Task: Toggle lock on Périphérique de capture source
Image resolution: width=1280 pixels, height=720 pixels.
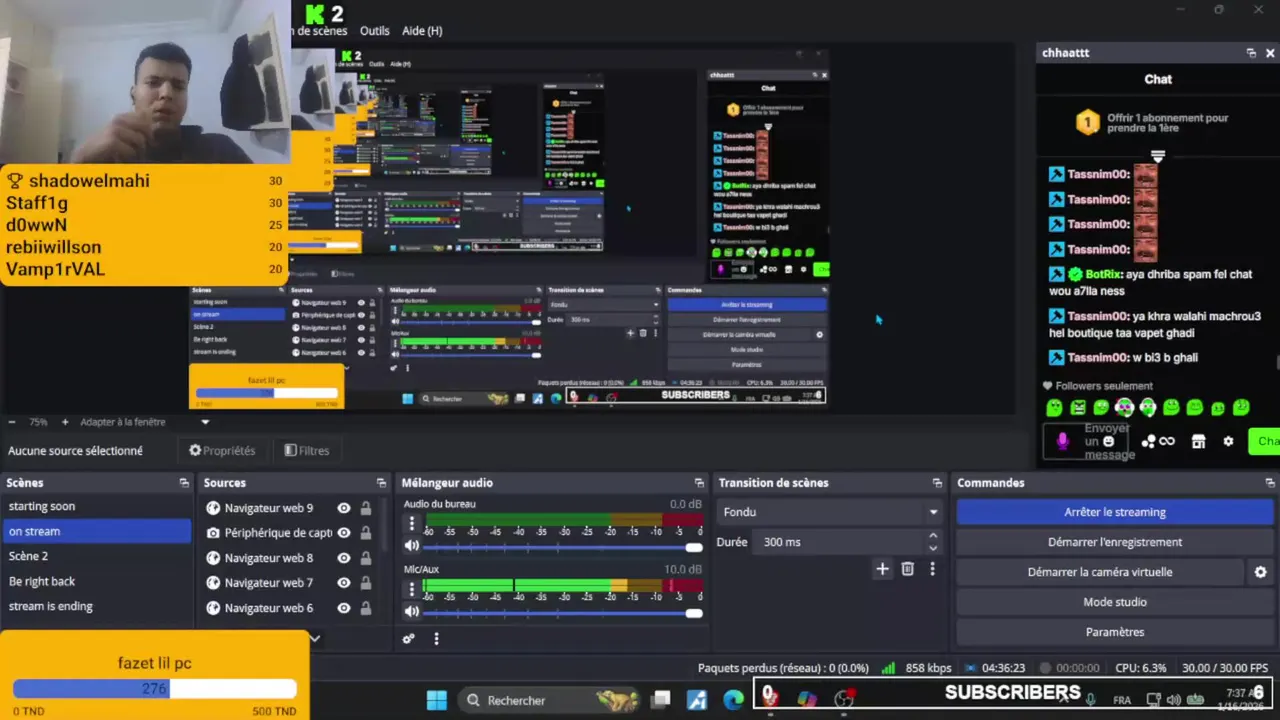Action: pyautogui.click(x=366, y=533)
